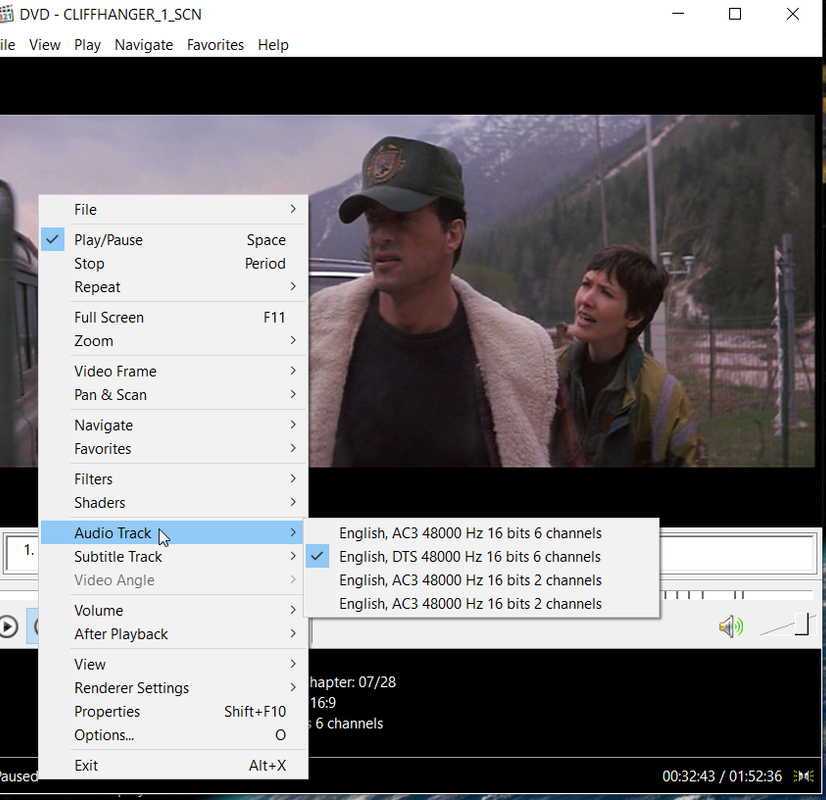Choose Exit from the context menu
826x800 pixels.
point(173,765)
